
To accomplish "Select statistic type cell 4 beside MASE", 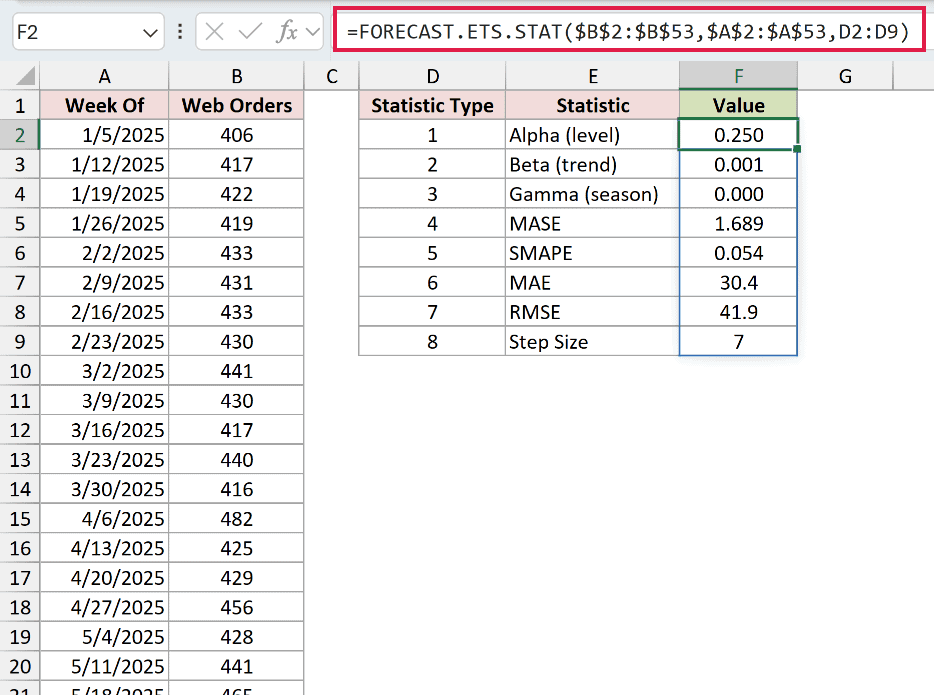I will (432, 223).
